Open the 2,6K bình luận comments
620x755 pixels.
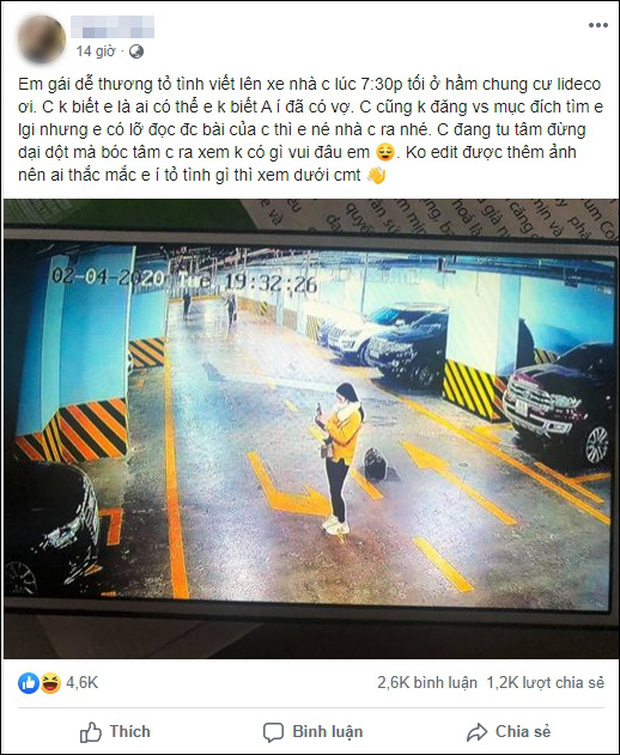tap(427, 683)
